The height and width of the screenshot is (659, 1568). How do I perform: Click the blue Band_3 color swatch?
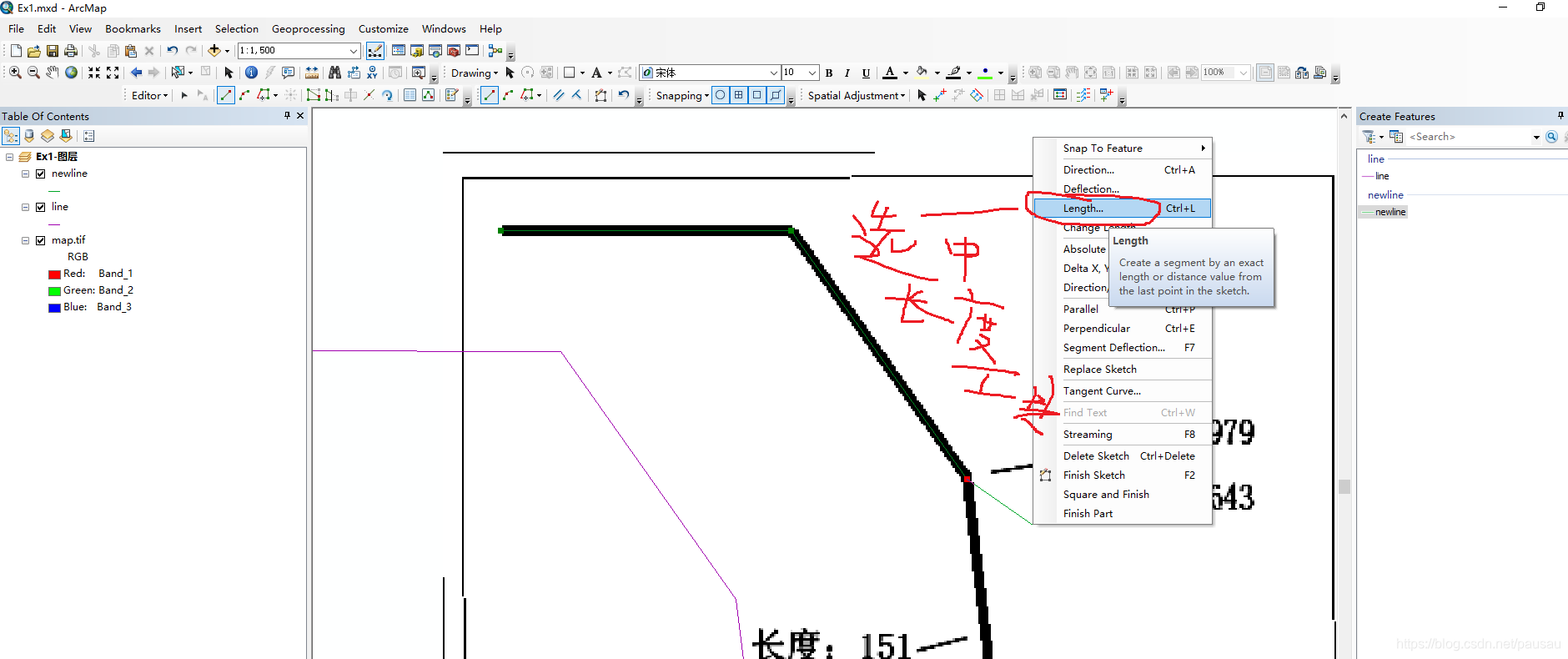(x=54, y=308)
